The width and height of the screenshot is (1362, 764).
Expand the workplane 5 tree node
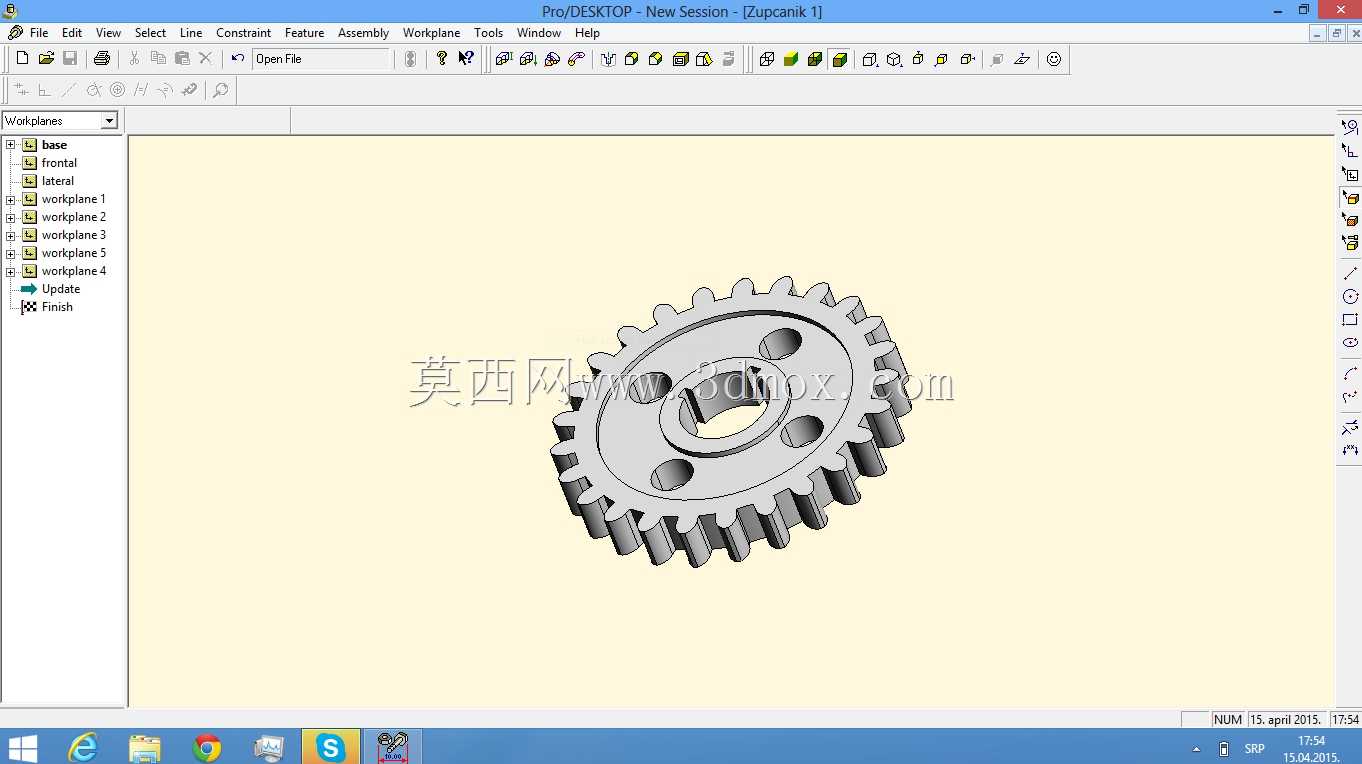(11, 253)
